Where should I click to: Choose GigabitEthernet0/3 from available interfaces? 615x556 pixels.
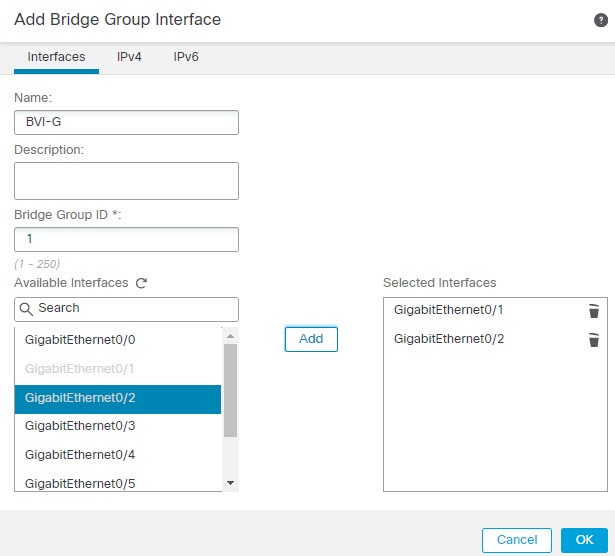click(x=118, y=426)
